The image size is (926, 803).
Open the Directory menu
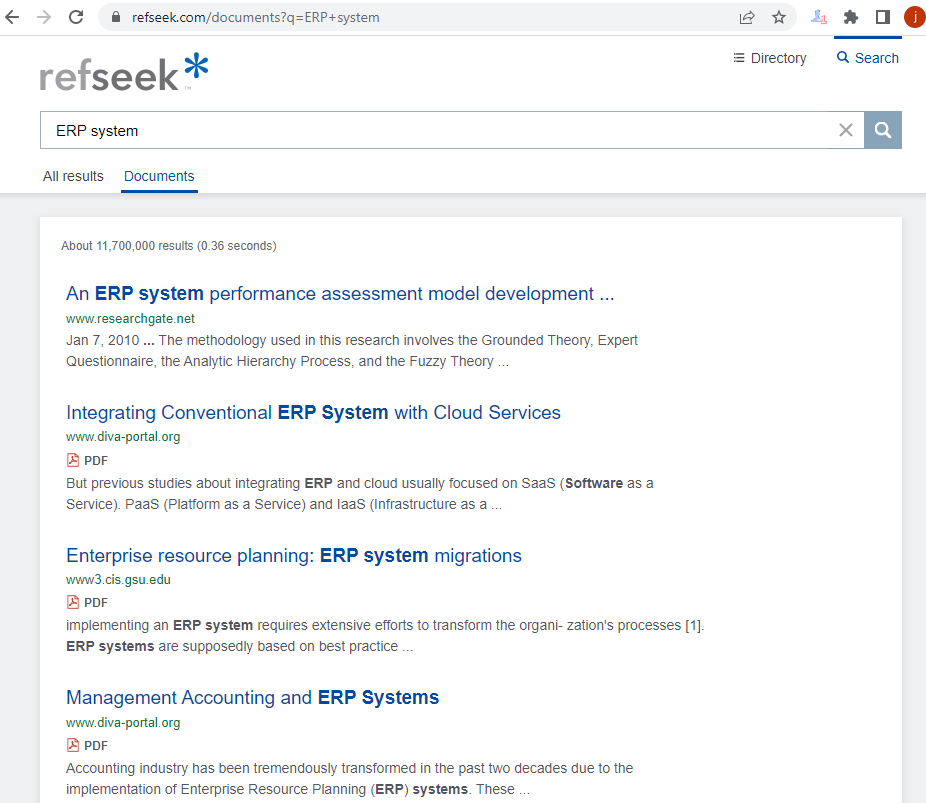[x=770, y=58]
